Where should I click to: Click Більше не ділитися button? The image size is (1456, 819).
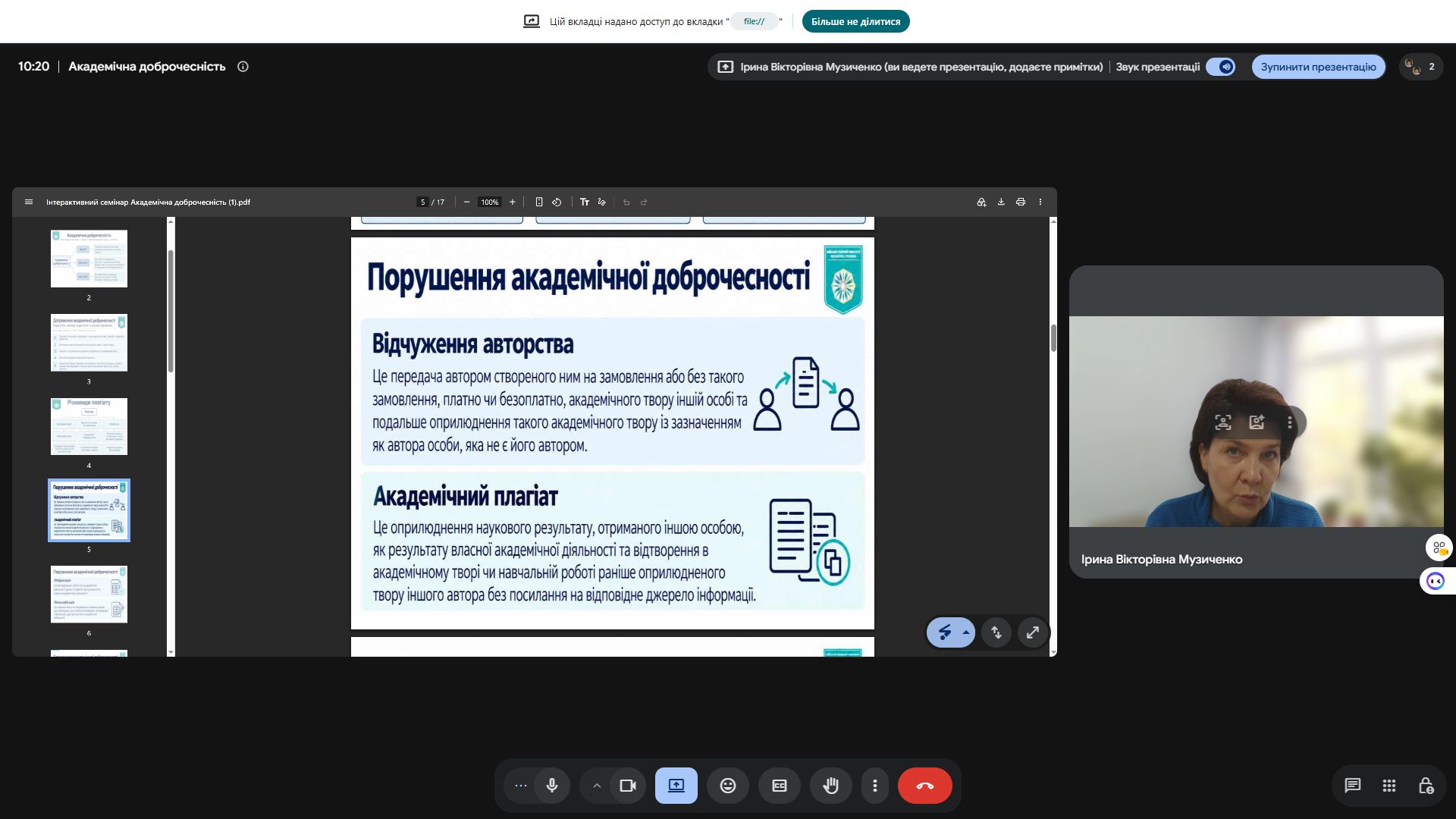855,21
